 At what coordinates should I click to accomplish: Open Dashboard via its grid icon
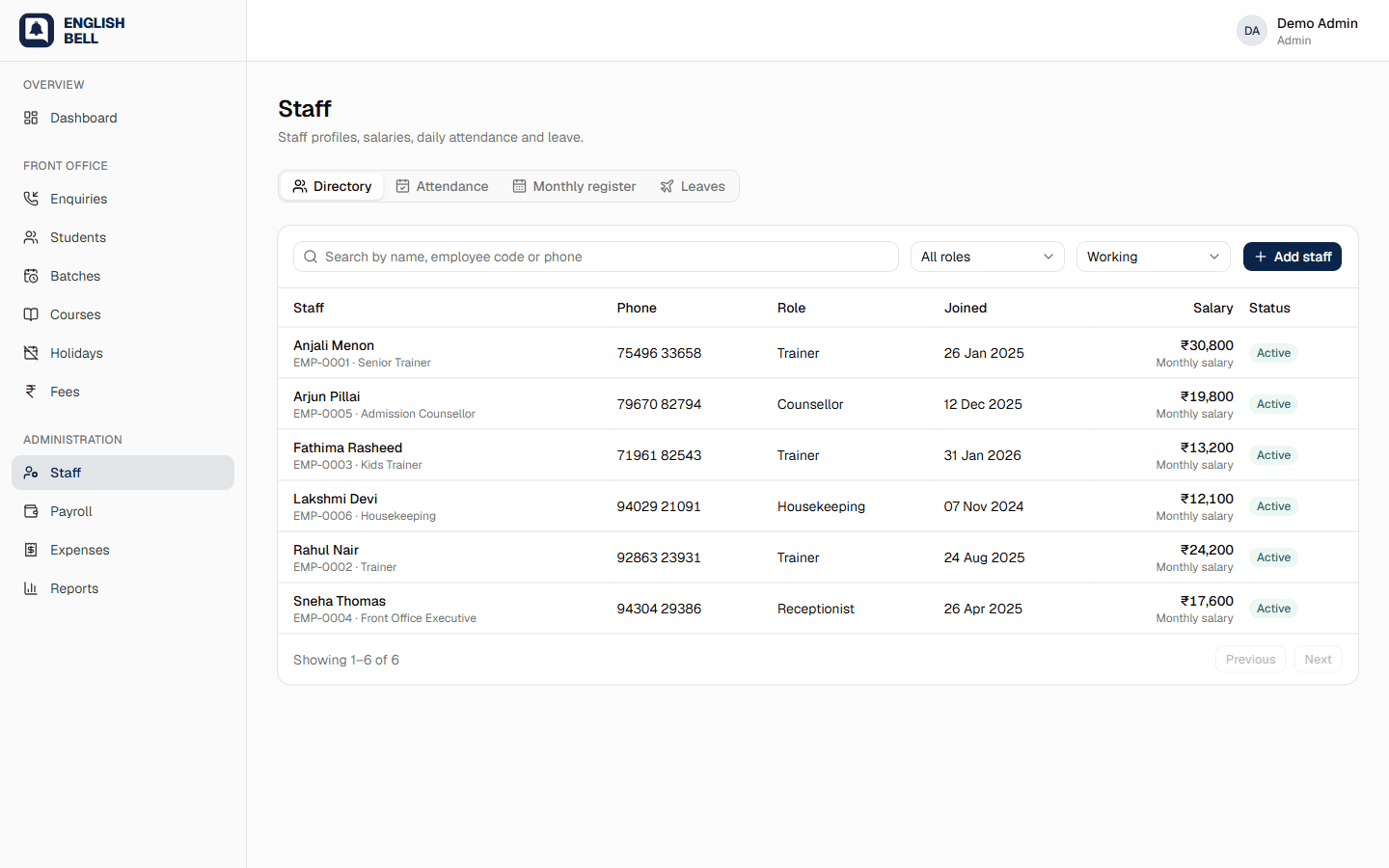[31, 118]
